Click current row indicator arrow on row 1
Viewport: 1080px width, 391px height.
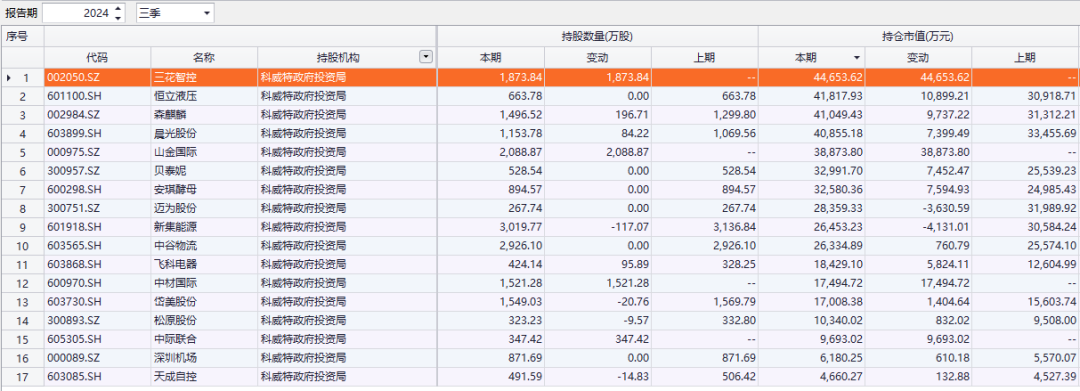[x=9, y=78]
